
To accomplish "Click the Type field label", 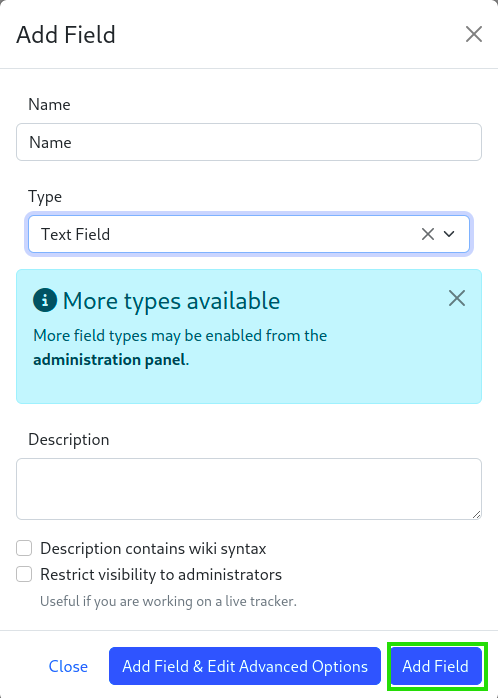I will point(45,197).
